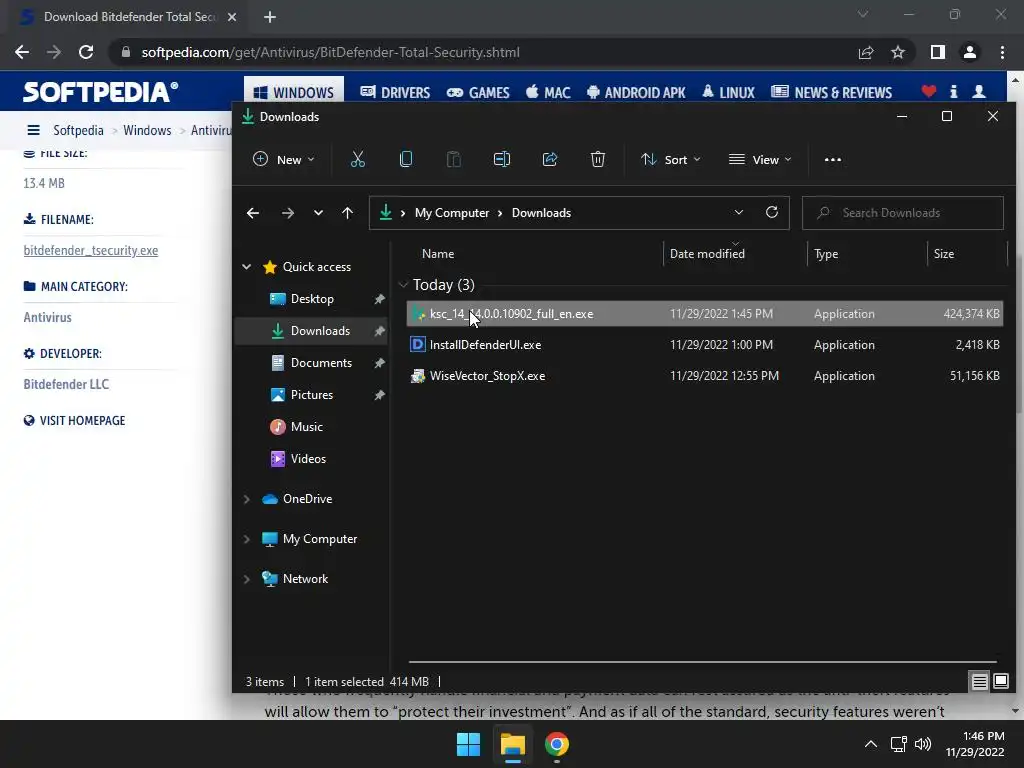Open NEWS & REVIEWS section
The image size is (1024, 768).
831,93
